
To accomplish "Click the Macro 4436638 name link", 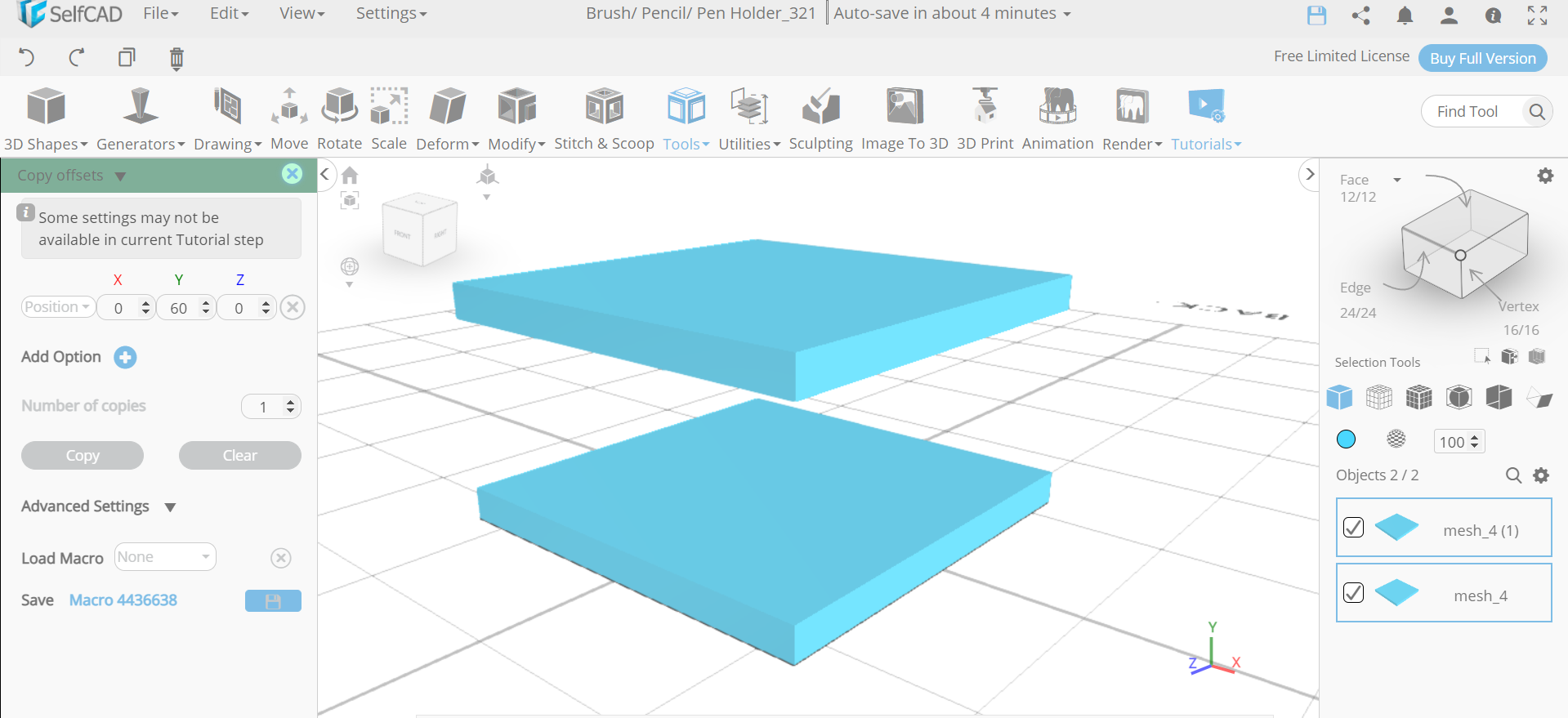I will [x=123, y=600].
